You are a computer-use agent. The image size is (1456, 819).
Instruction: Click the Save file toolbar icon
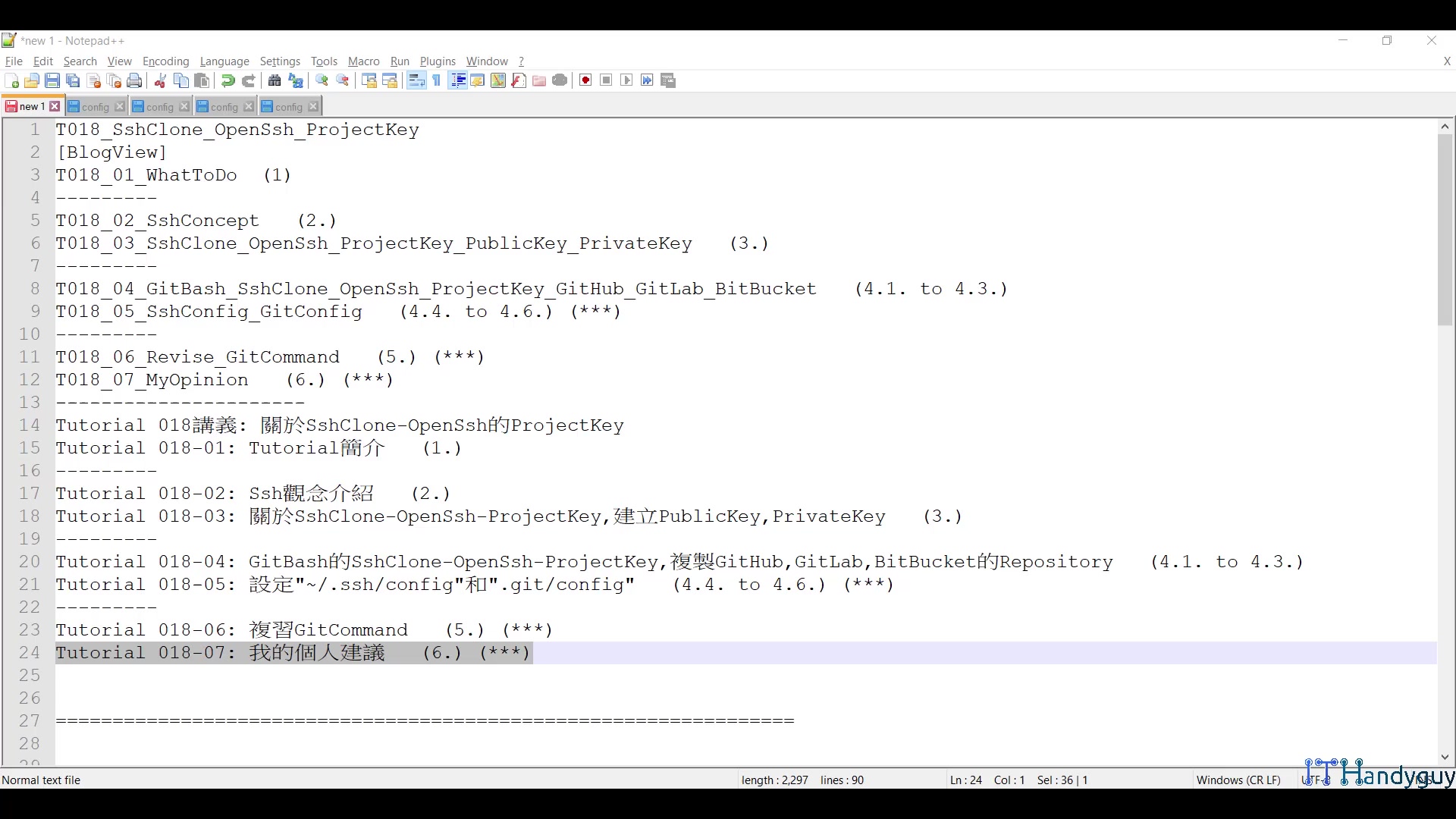point(52,80)
